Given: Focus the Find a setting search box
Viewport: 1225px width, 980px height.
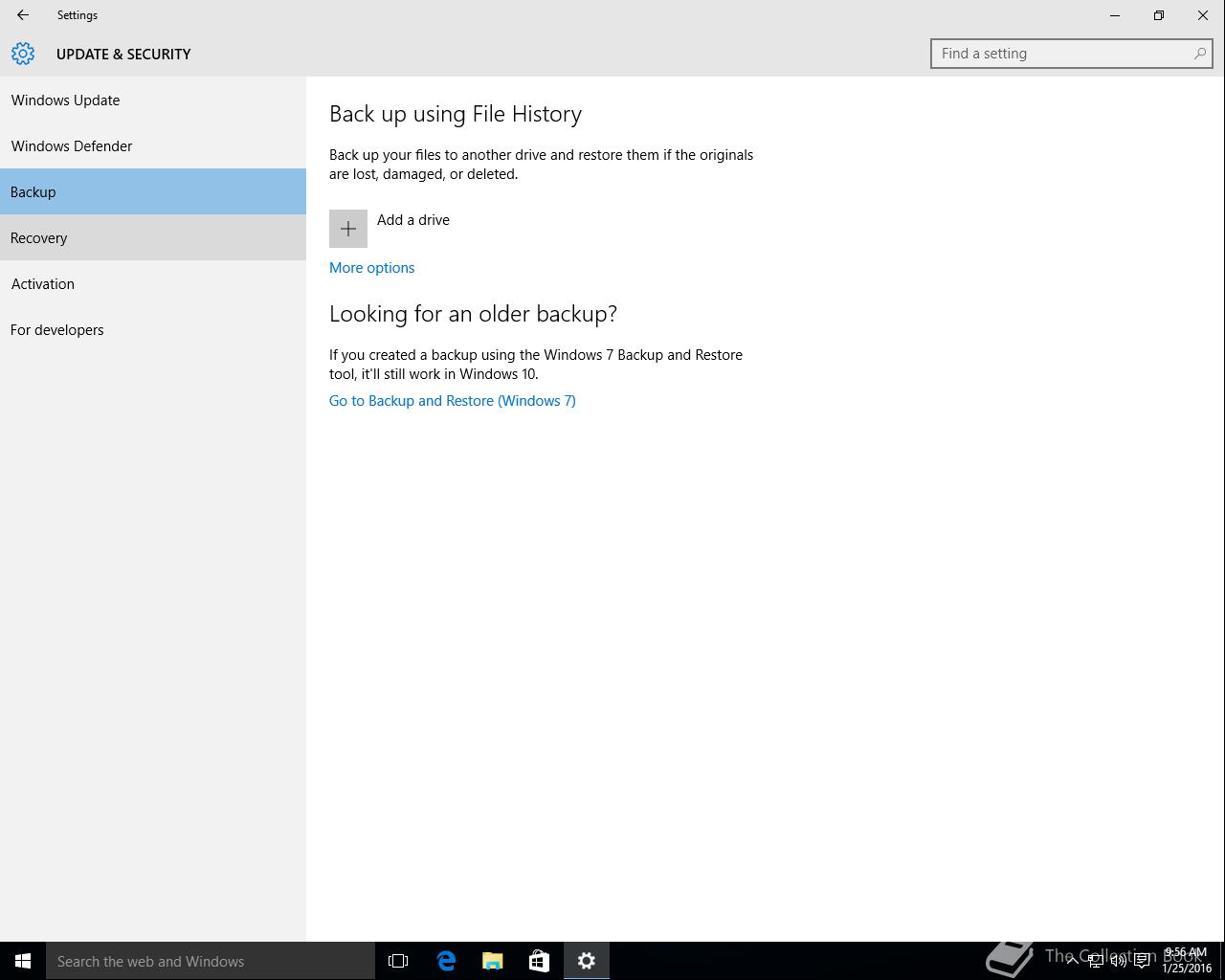Looking at the screenshot, I should (x=1071, y=54).
